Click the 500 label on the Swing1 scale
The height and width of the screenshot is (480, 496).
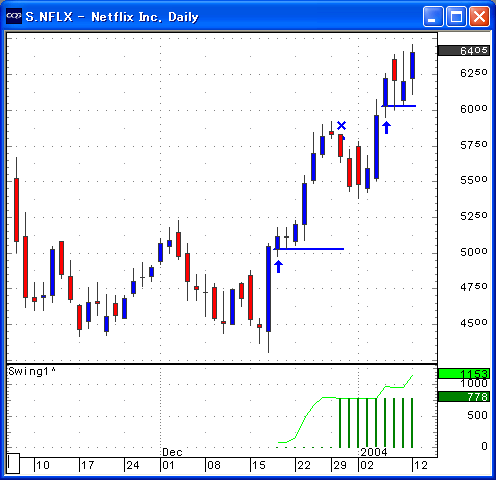pyautogui.click(x=477, y=415)
